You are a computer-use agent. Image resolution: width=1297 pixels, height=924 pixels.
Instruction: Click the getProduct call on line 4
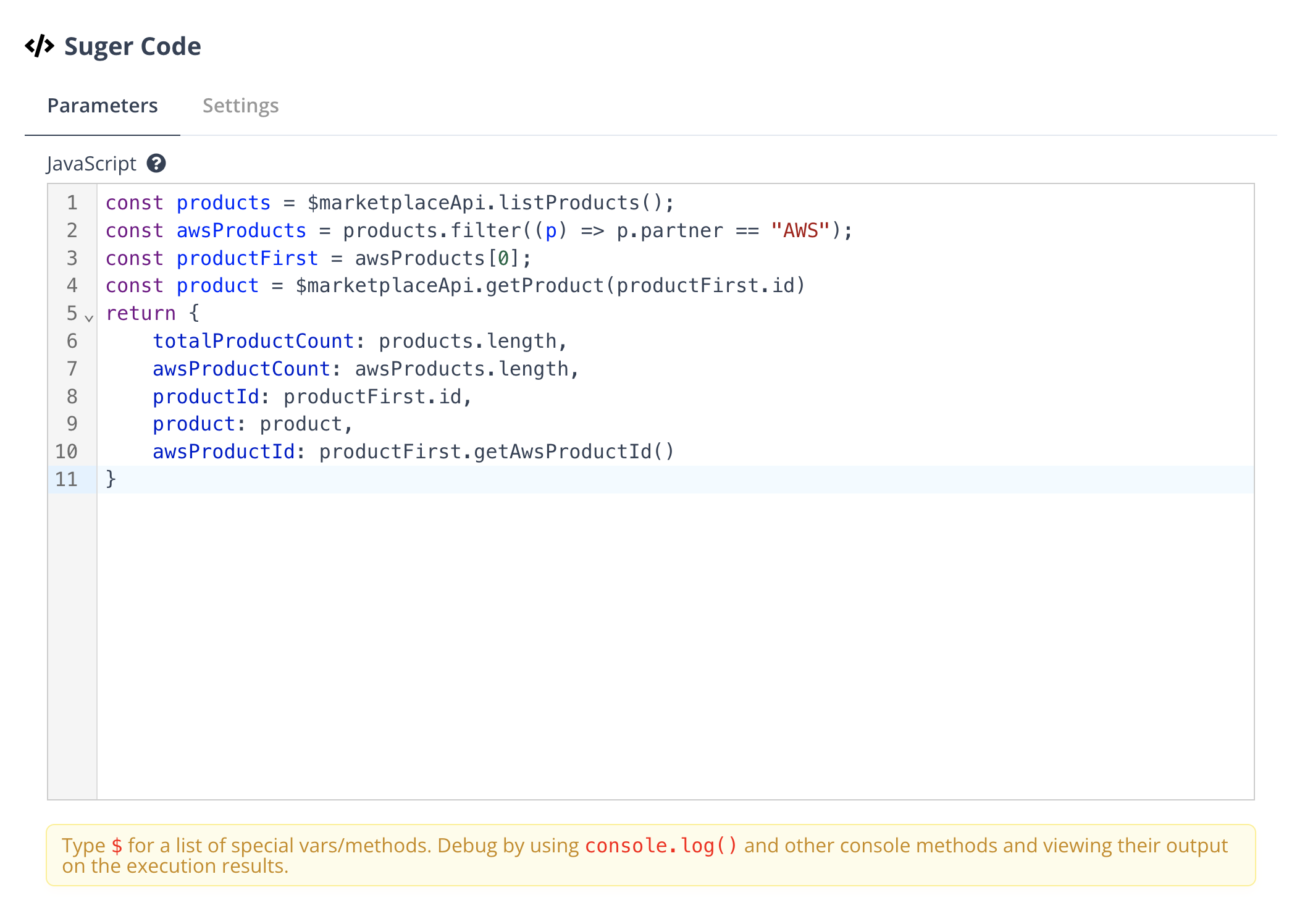point(544,285)
